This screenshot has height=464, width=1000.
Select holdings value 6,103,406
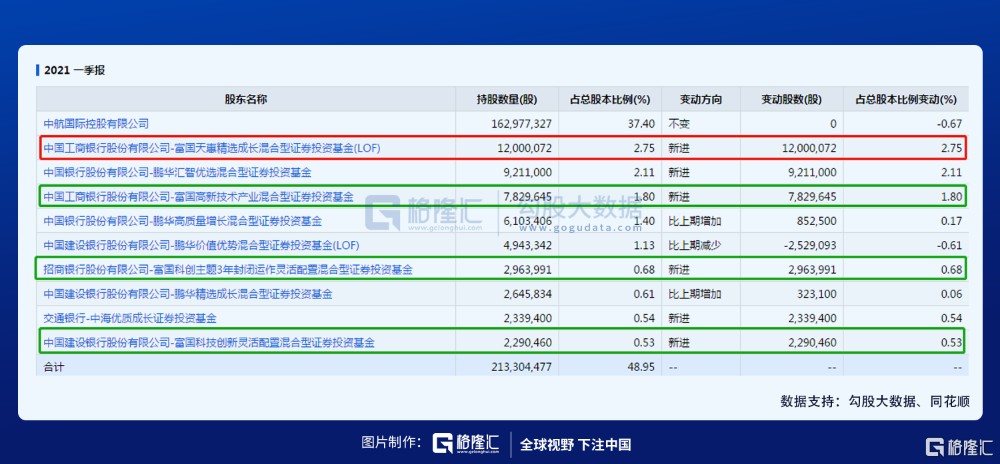(x=527, y=221)
